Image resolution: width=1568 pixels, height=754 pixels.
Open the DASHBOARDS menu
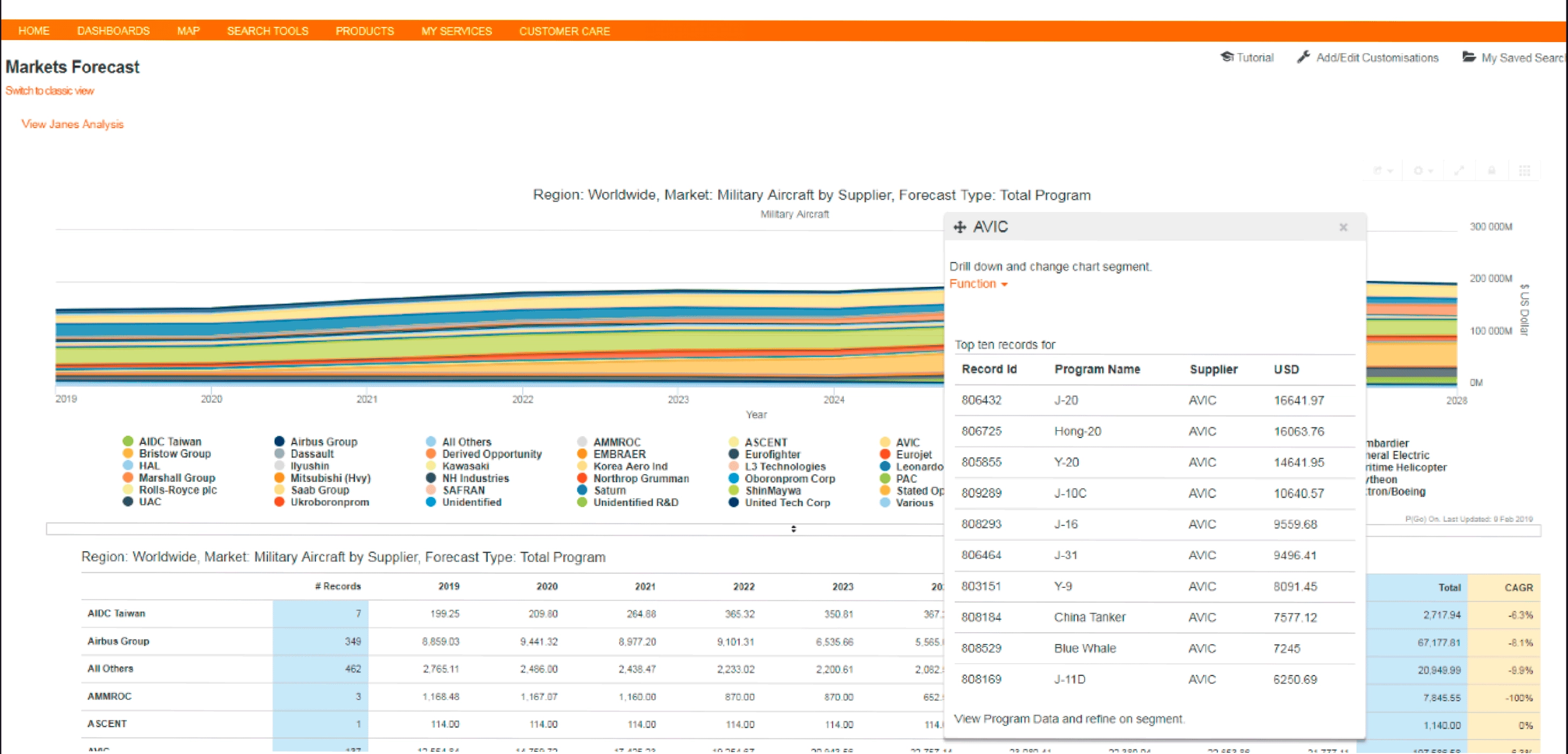coord(113,30)
